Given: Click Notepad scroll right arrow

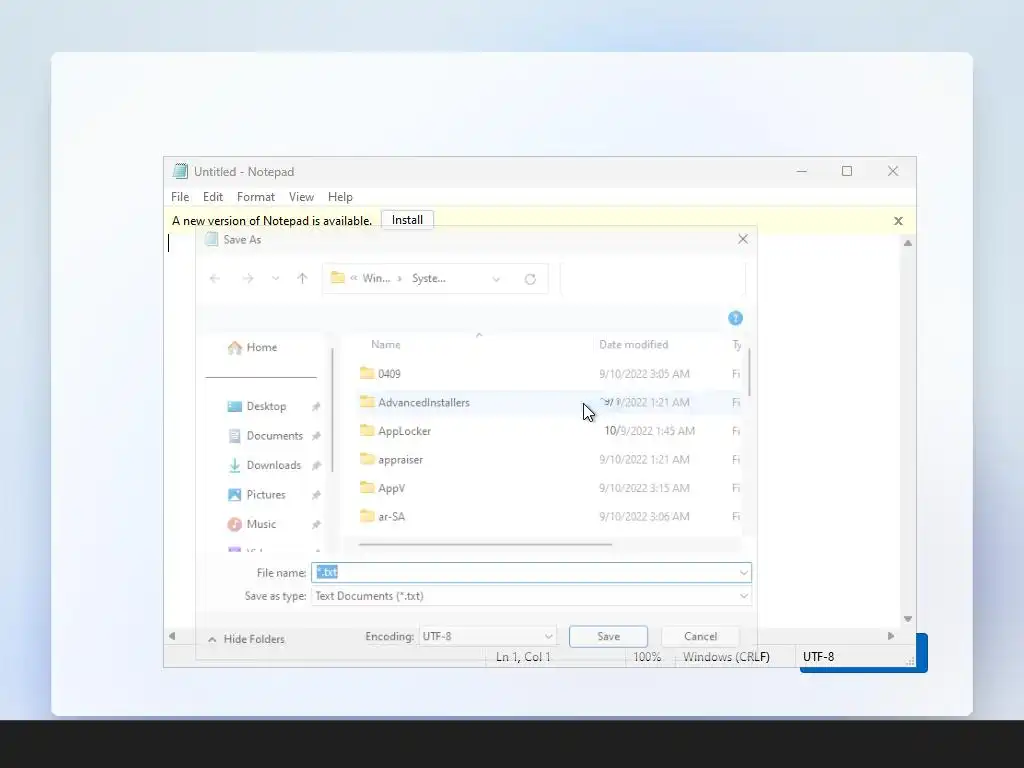Looking at the screenshot, I should [x=891, y=635].
